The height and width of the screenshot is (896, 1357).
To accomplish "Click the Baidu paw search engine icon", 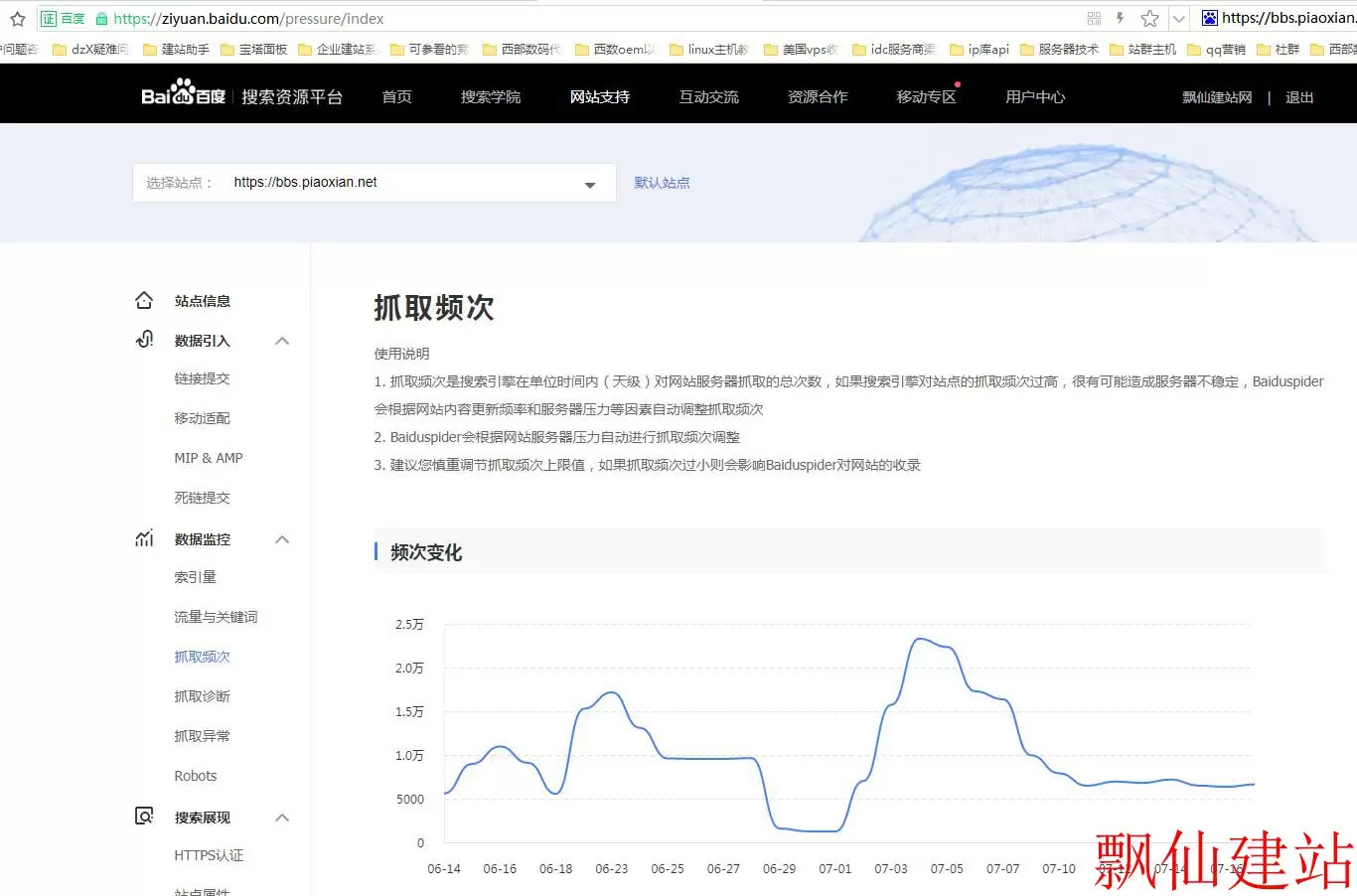I will pyautogui.click(x=1209, y=18).
